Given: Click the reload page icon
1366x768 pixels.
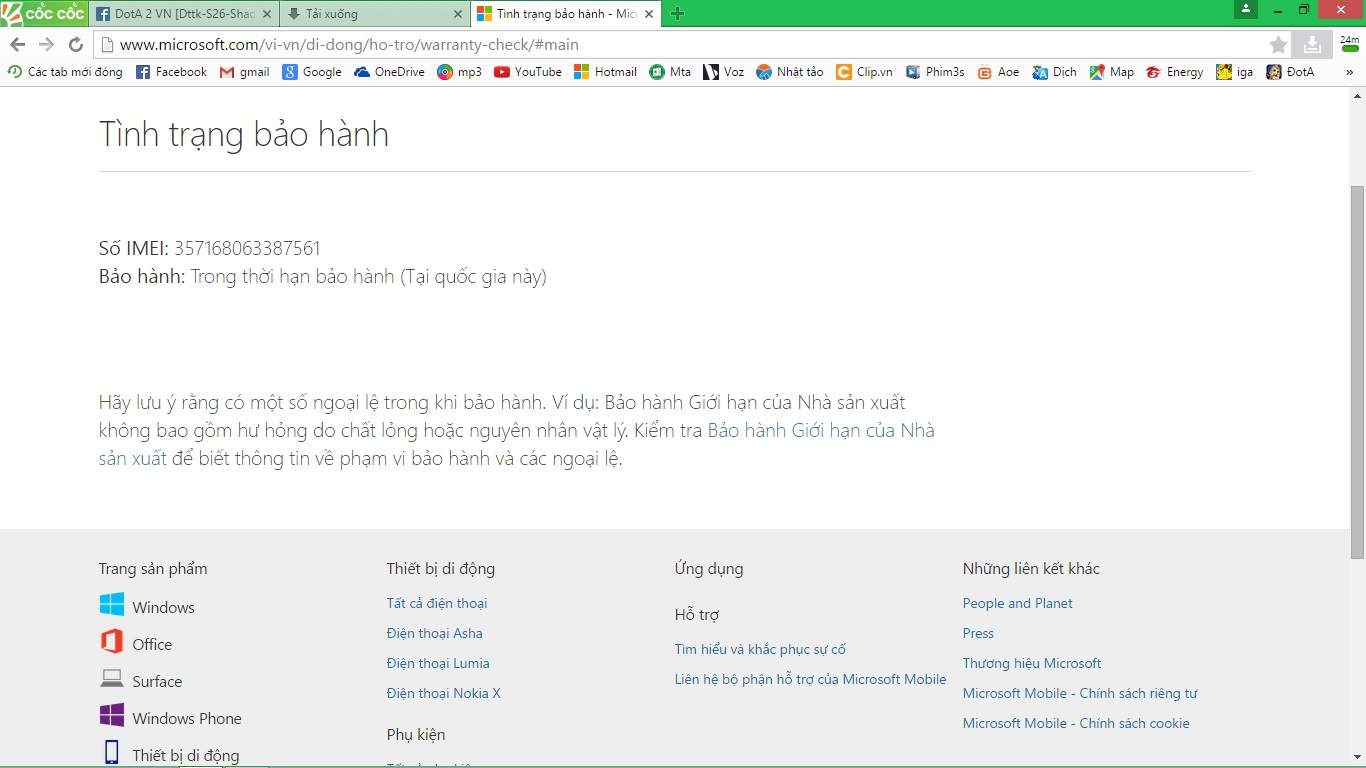Looking at the screenshot, I should coord(75,45).
